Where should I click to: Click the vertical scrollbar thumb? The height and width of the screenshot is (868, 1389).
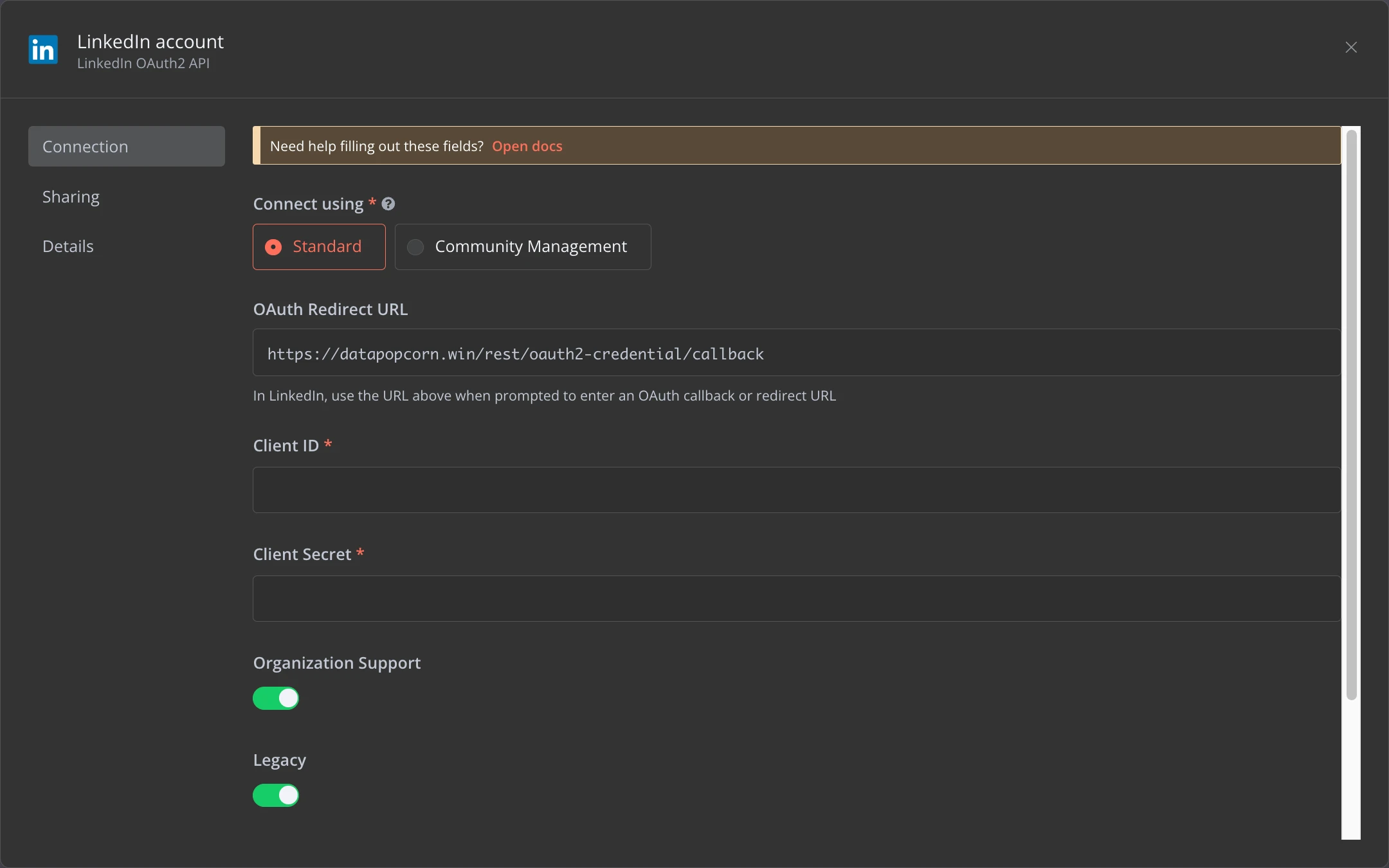[1351, 415]
